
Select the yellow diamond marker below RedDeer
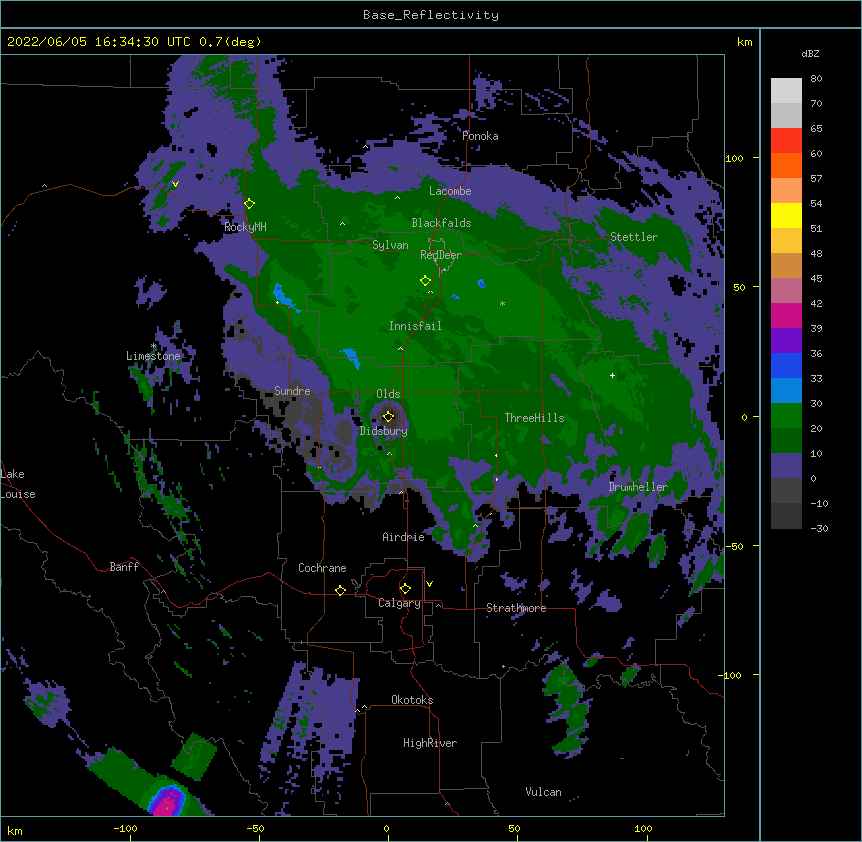tap(425, 281)
